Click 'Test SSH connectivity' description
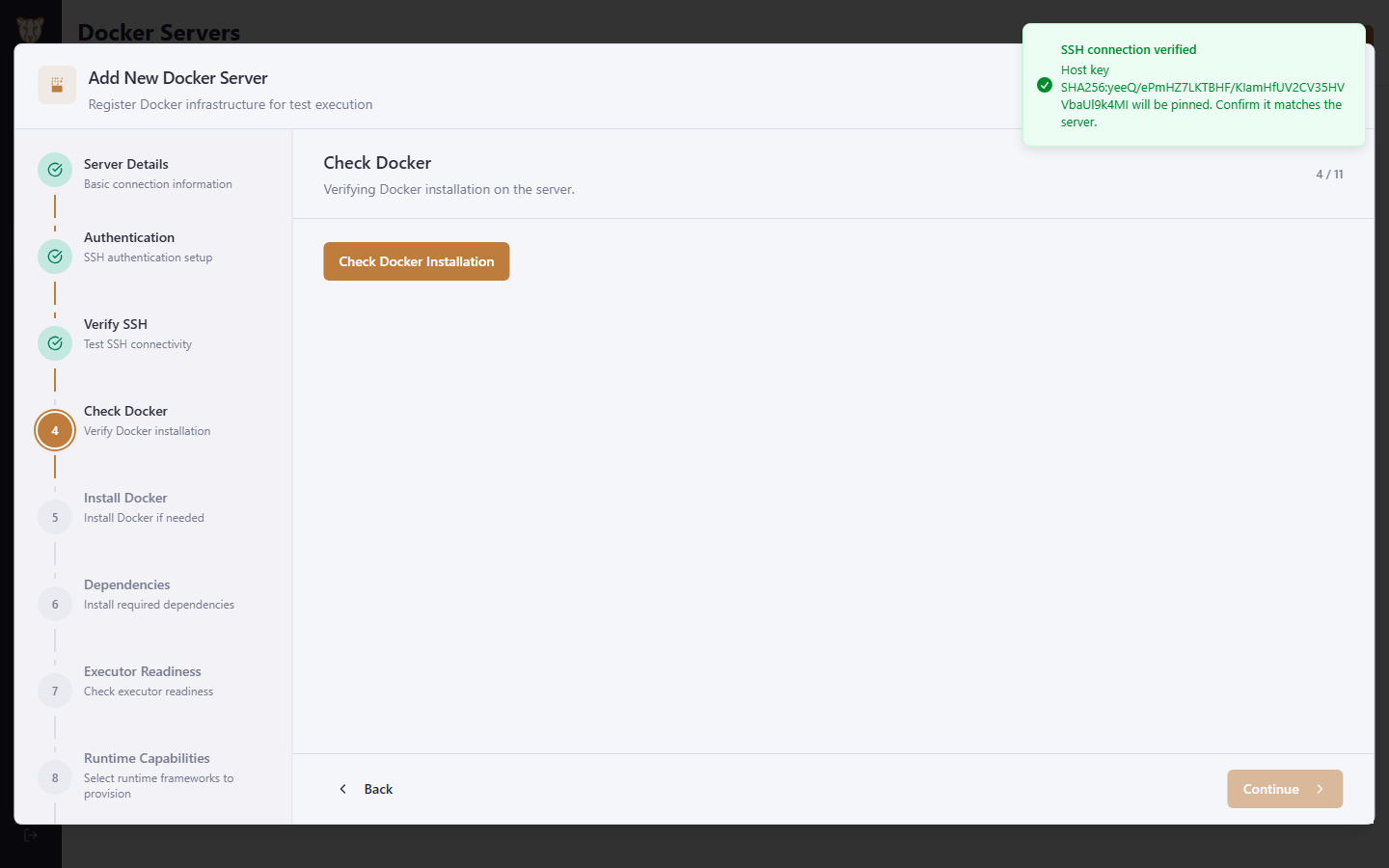 138,344
